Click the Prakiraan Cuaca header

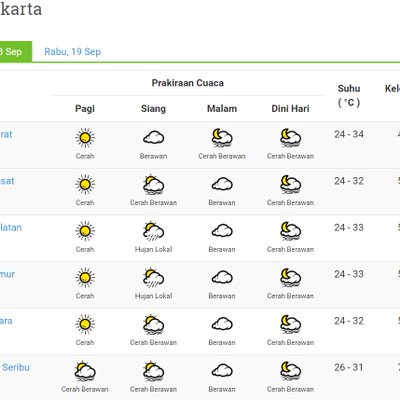point(188,83)
